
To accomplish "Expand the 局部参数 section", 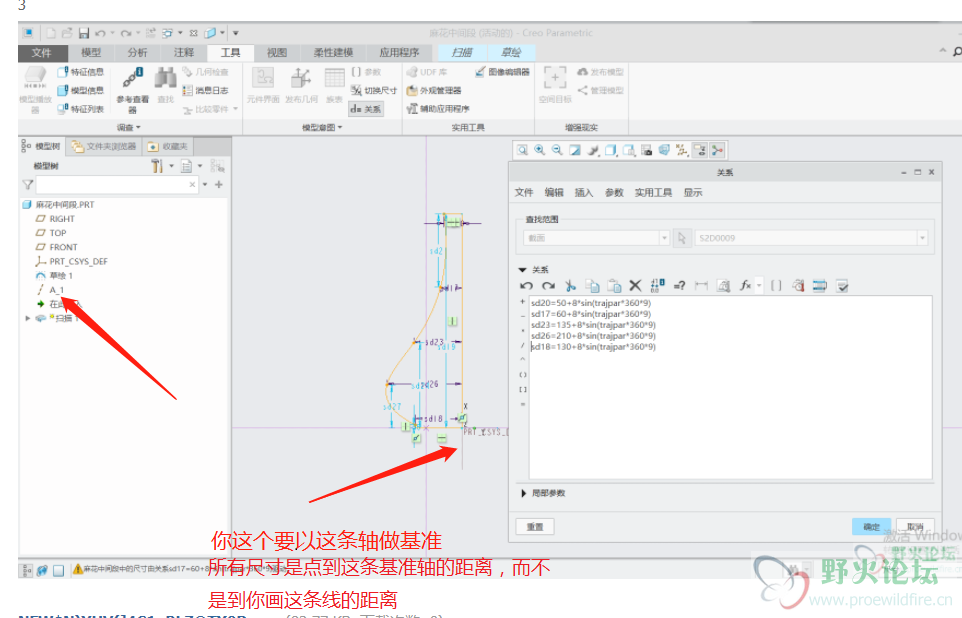I will pyautogui.click(x=523, y=493).
